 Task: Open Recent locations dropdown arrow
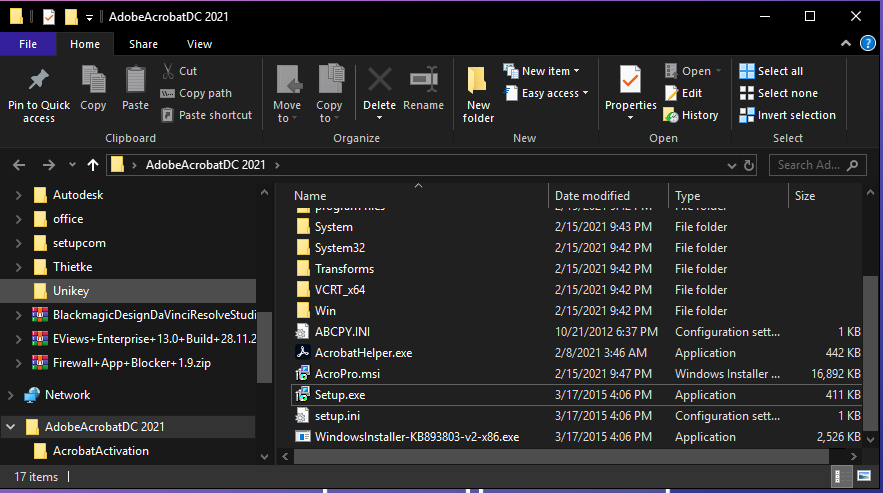pyautogui.click(x=72, y=165)
